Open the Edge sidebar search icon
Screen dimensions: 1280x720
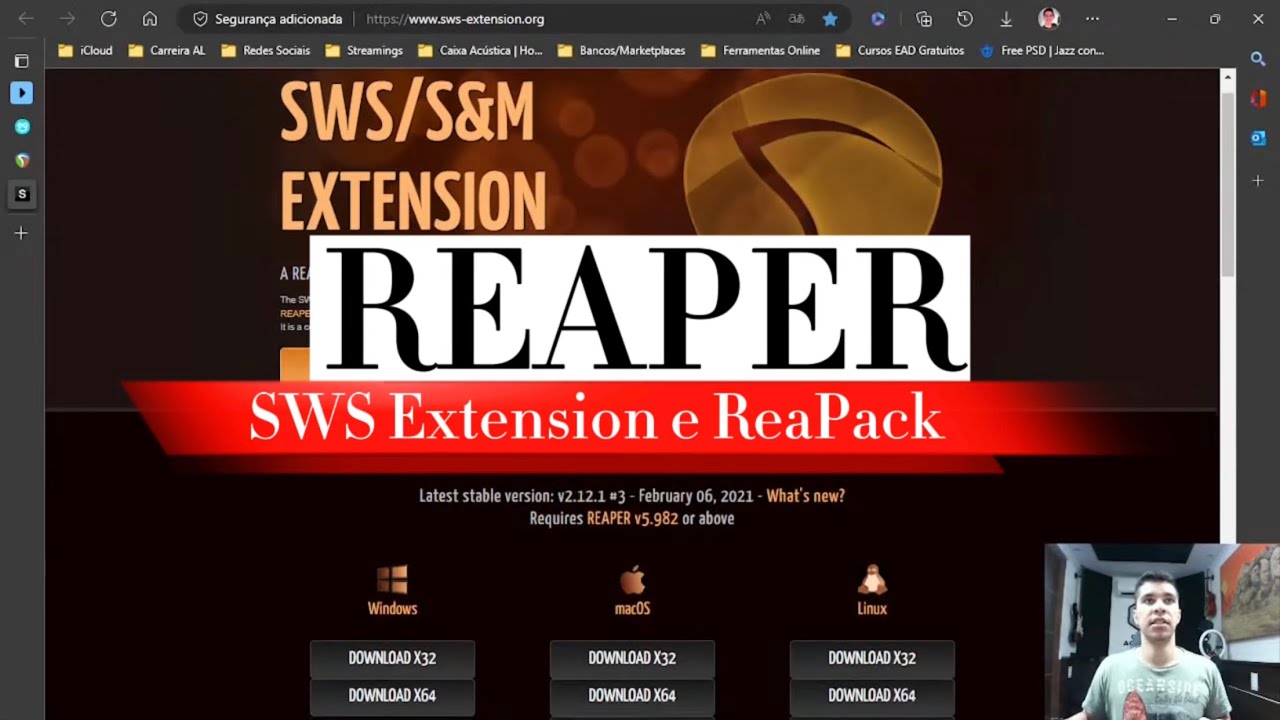coord(1258,59)
